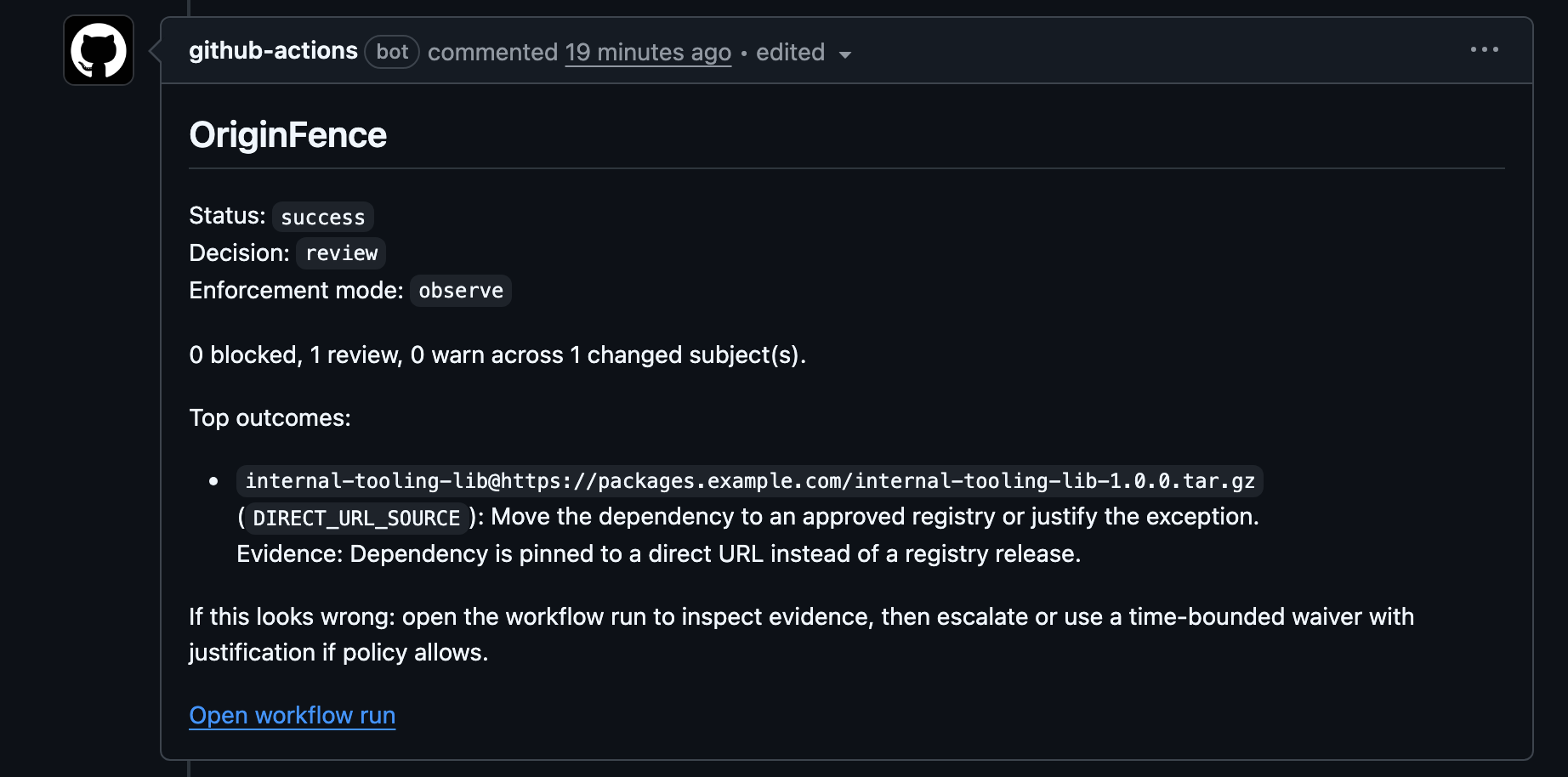Click the Evidence description line
The width and height of the screenshot is (1568, 777).
click(x=661, y=553)
